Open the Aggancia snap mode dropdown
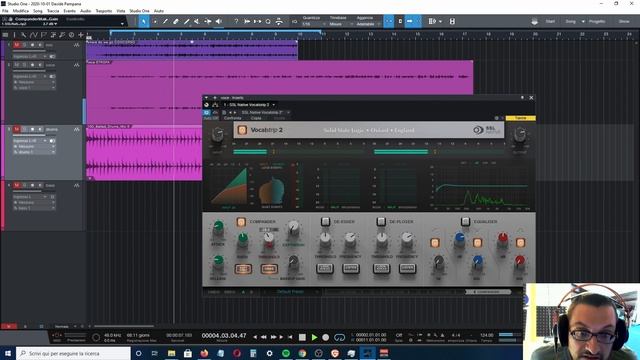This screenshot has height=360, width=640. coord(367,24)
